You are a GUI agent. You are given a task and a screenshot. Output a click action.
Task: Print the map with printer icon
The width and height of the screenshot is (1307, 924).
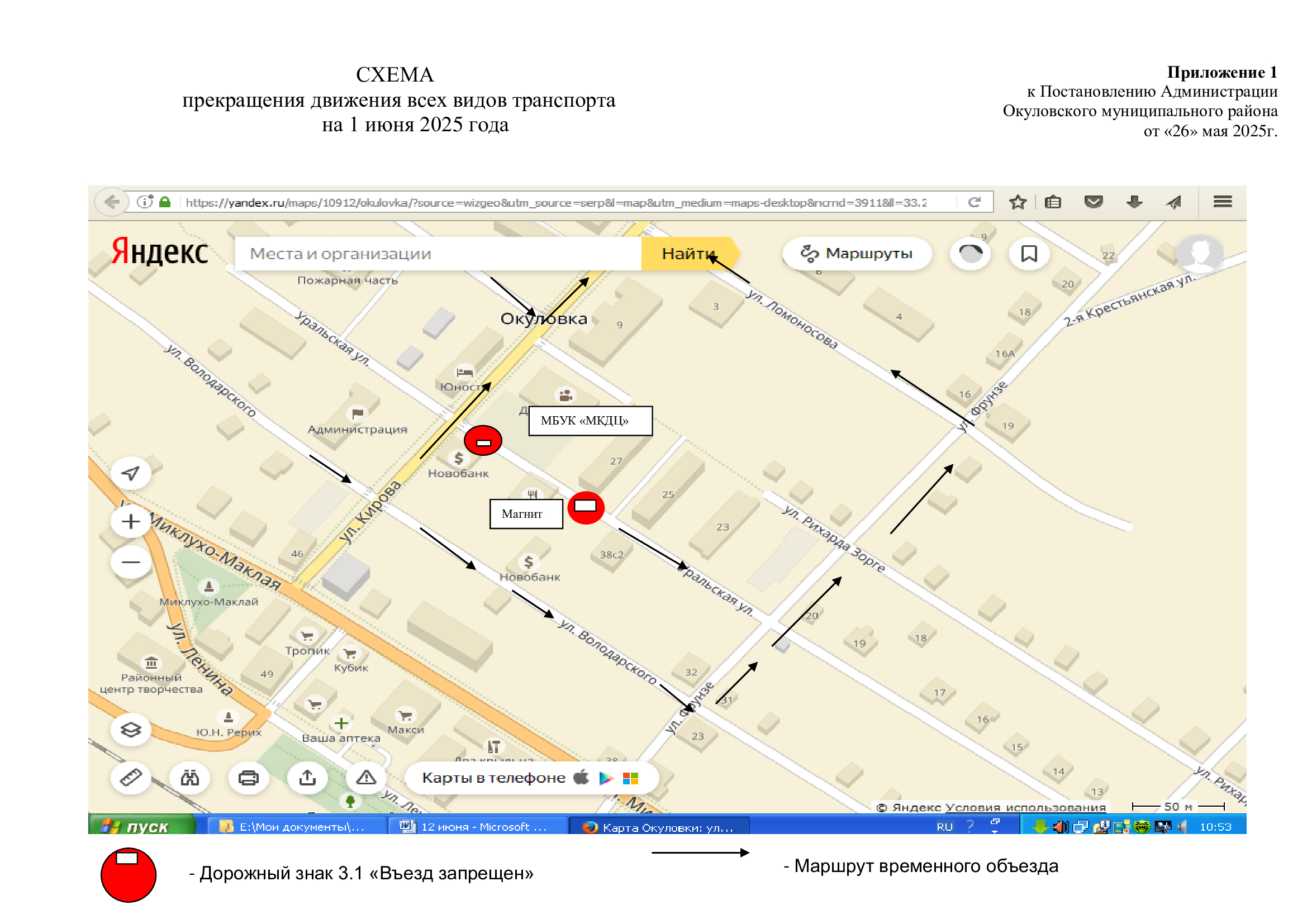248,778
